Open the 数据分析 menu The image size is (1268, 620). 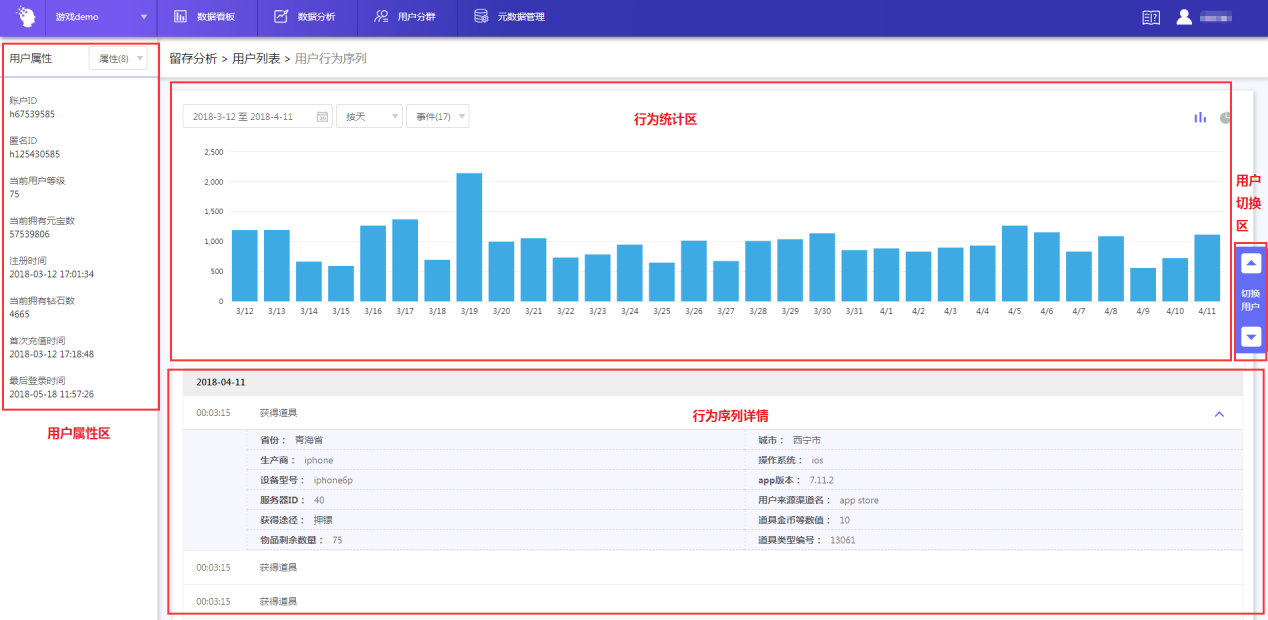[305, 17]
